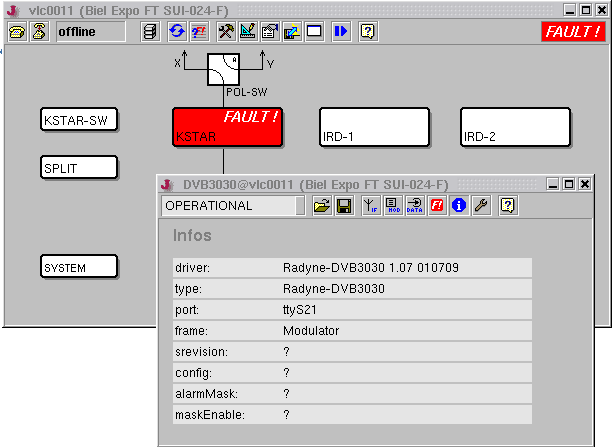Screen dimensions: 612x447
Task: Open the IF antenna settings icon
Action: [x=370, y=206]
